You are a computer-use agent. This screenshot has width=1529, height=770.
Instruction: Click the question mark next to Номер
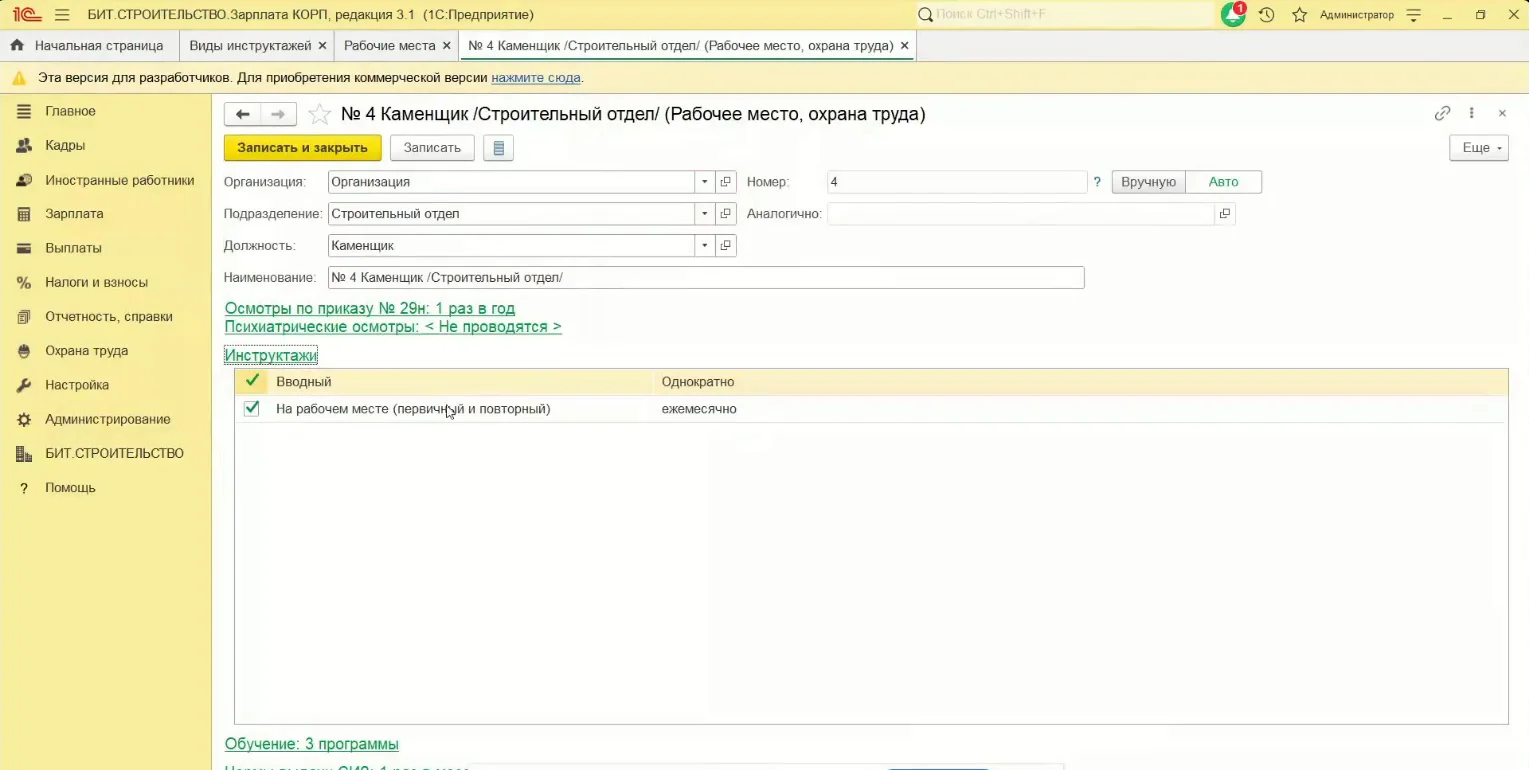coord(1097,182)
